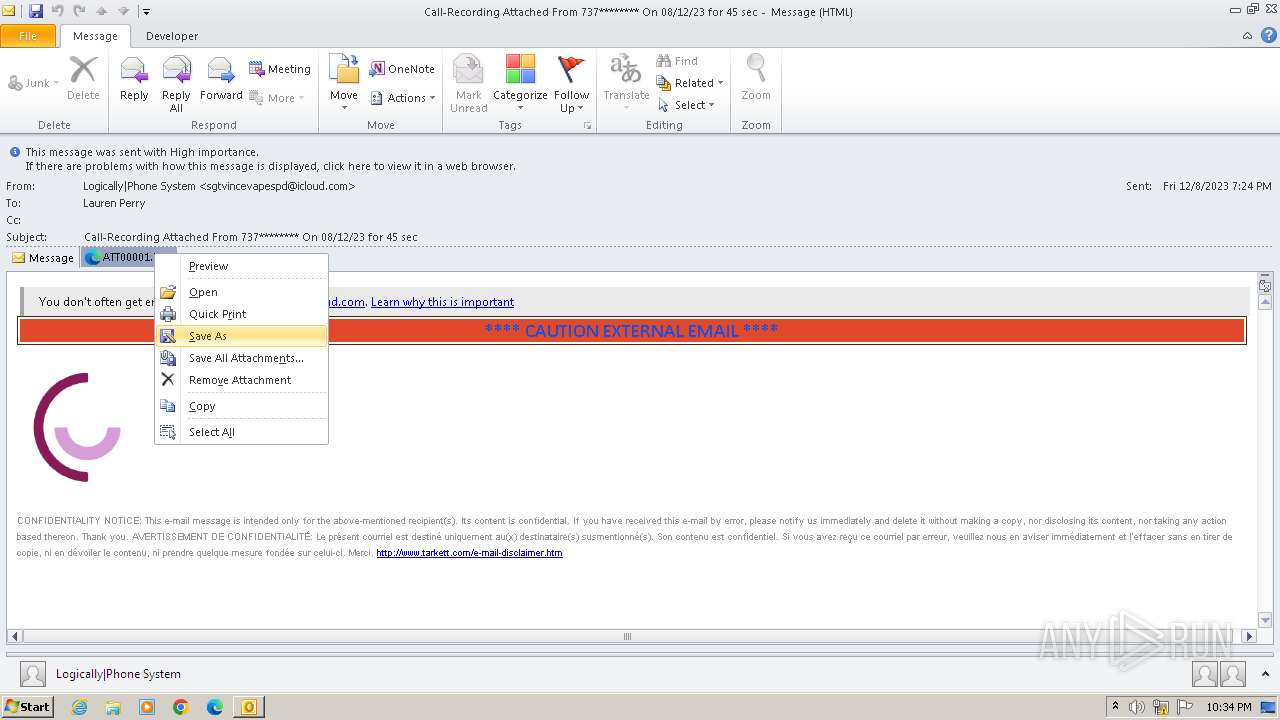Open File Explorer from taskbar
Viewport: 1280px width, 720px height.
113,707
